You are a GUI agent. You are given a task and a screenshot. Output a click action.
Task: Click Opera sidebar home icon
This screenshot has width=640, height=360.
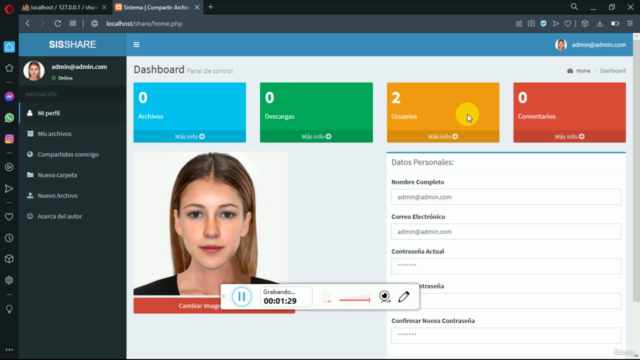point(9,47)
